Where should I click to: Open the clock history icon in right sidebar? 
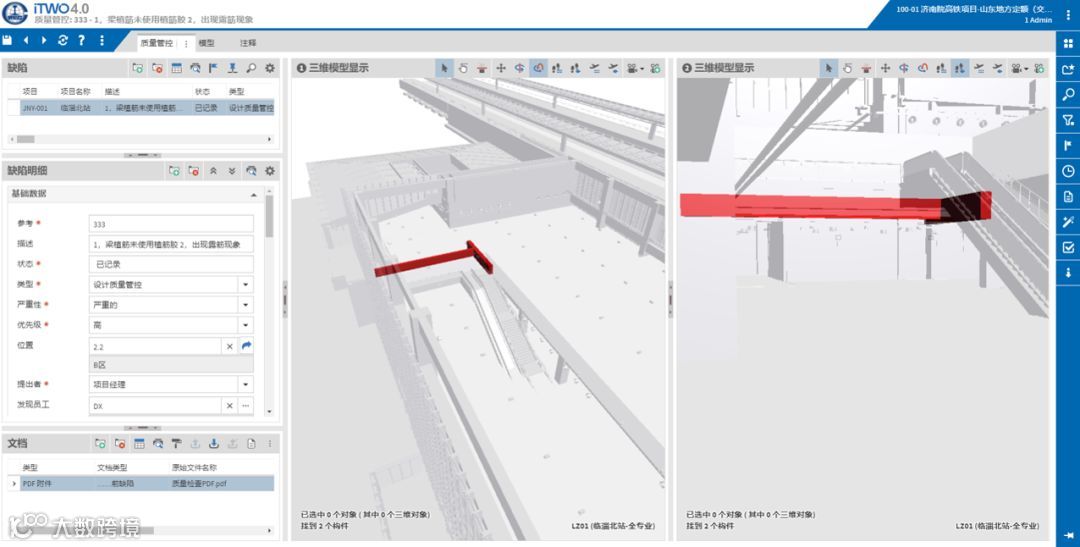(1068, 172)
